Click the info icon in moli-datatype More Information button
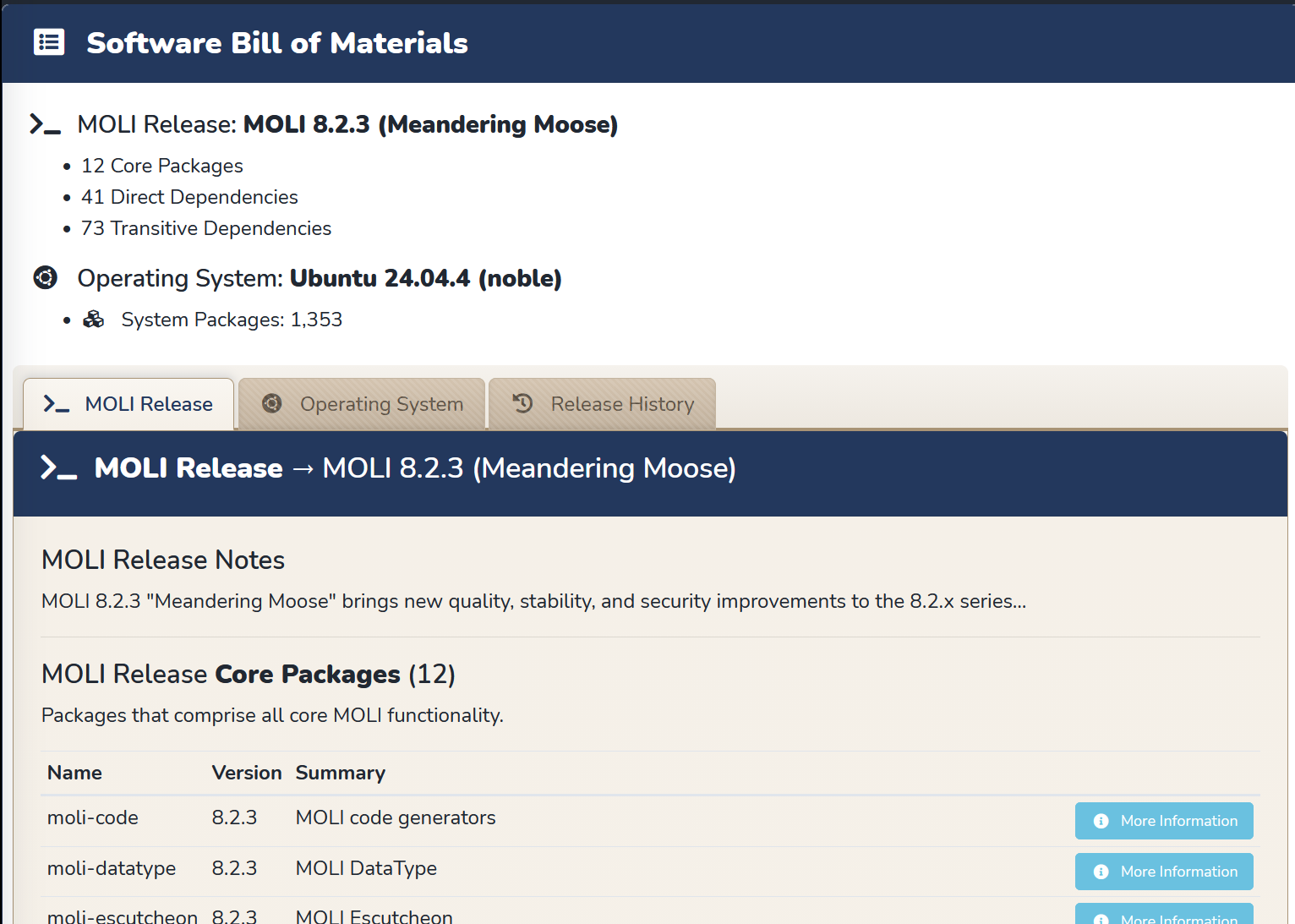 (x=1101, y=872)
